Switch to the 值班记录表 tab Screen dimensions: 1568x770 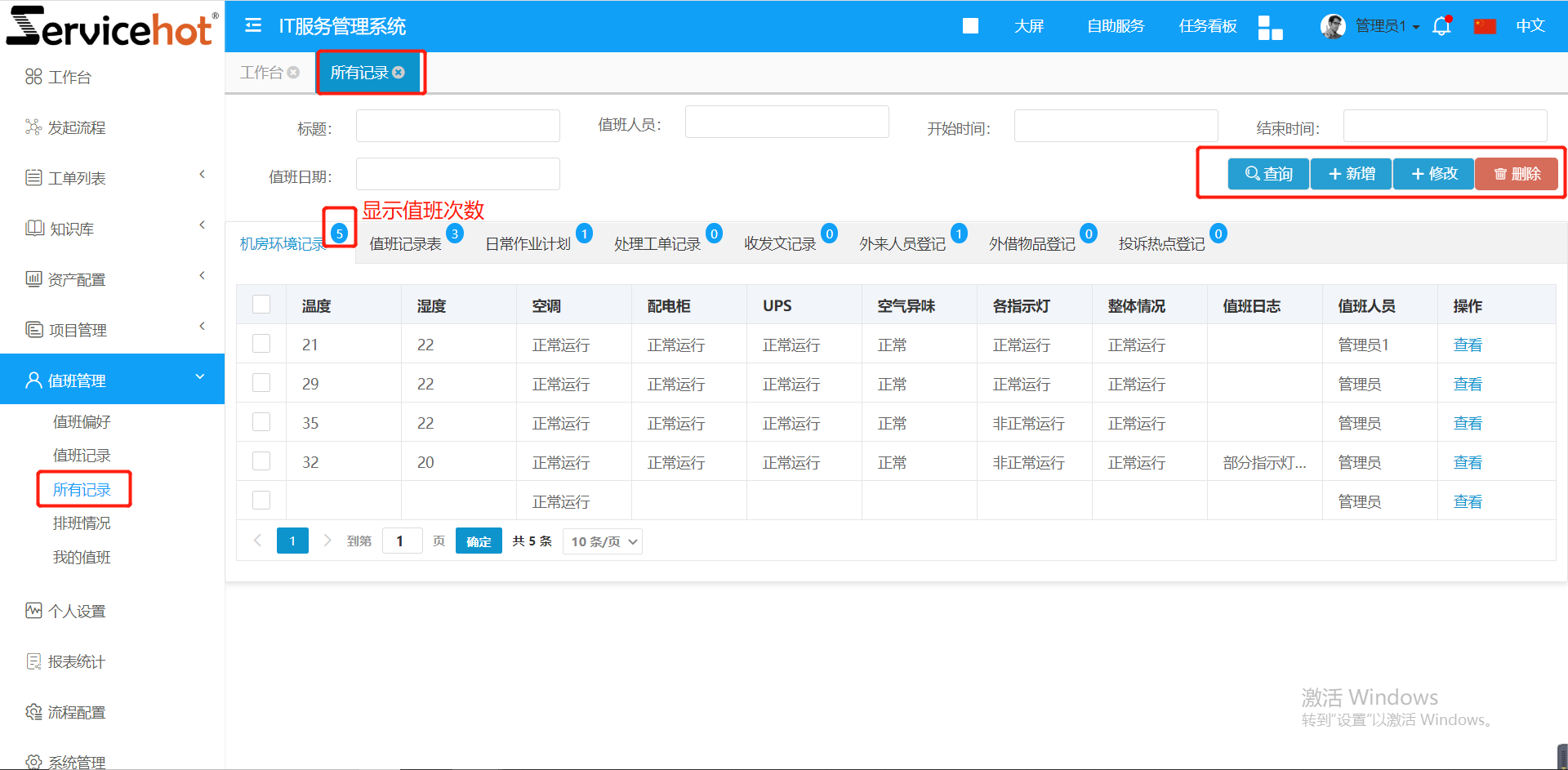pyautogui.click(x=405, y=244)
